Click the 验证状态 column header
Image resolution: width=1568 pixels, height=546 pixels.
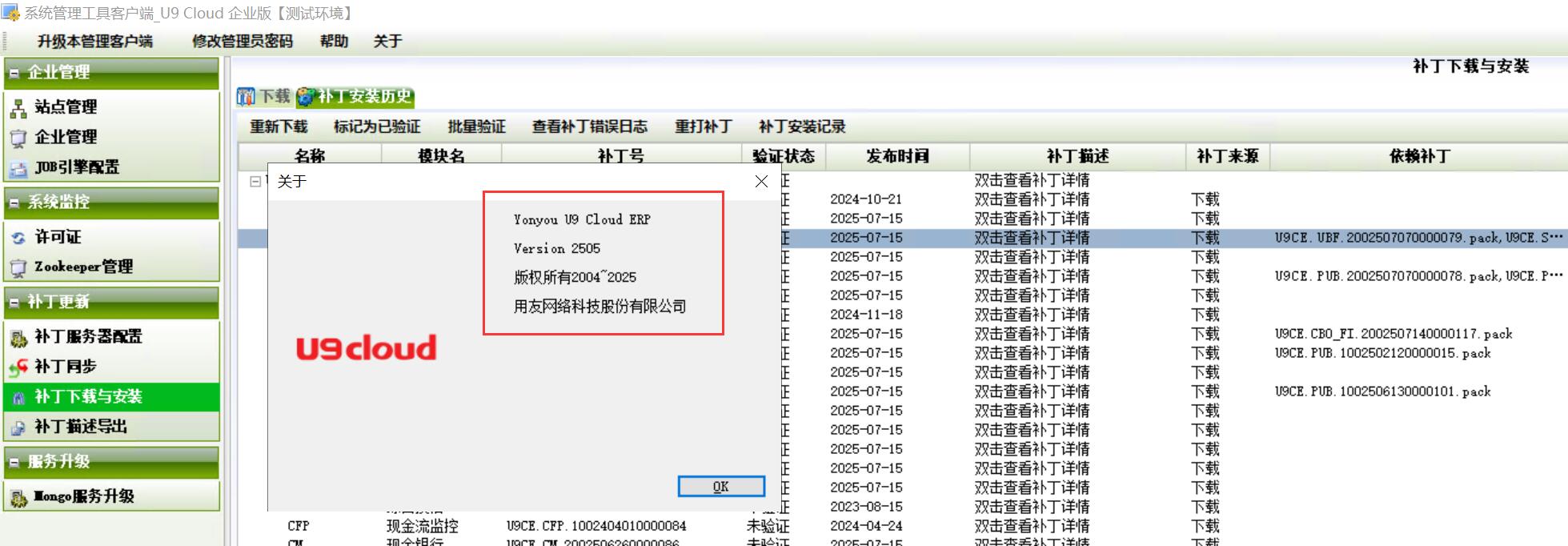[x=784, y=156]
